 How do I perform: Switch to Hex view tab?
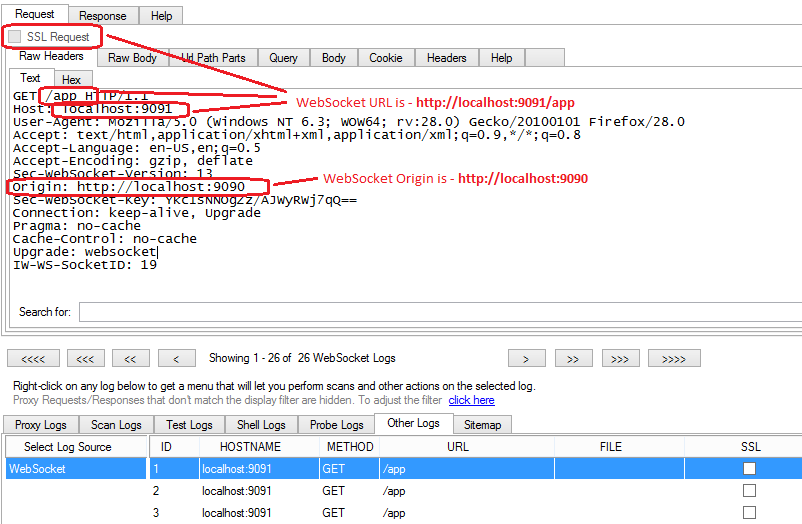point(71,79)
